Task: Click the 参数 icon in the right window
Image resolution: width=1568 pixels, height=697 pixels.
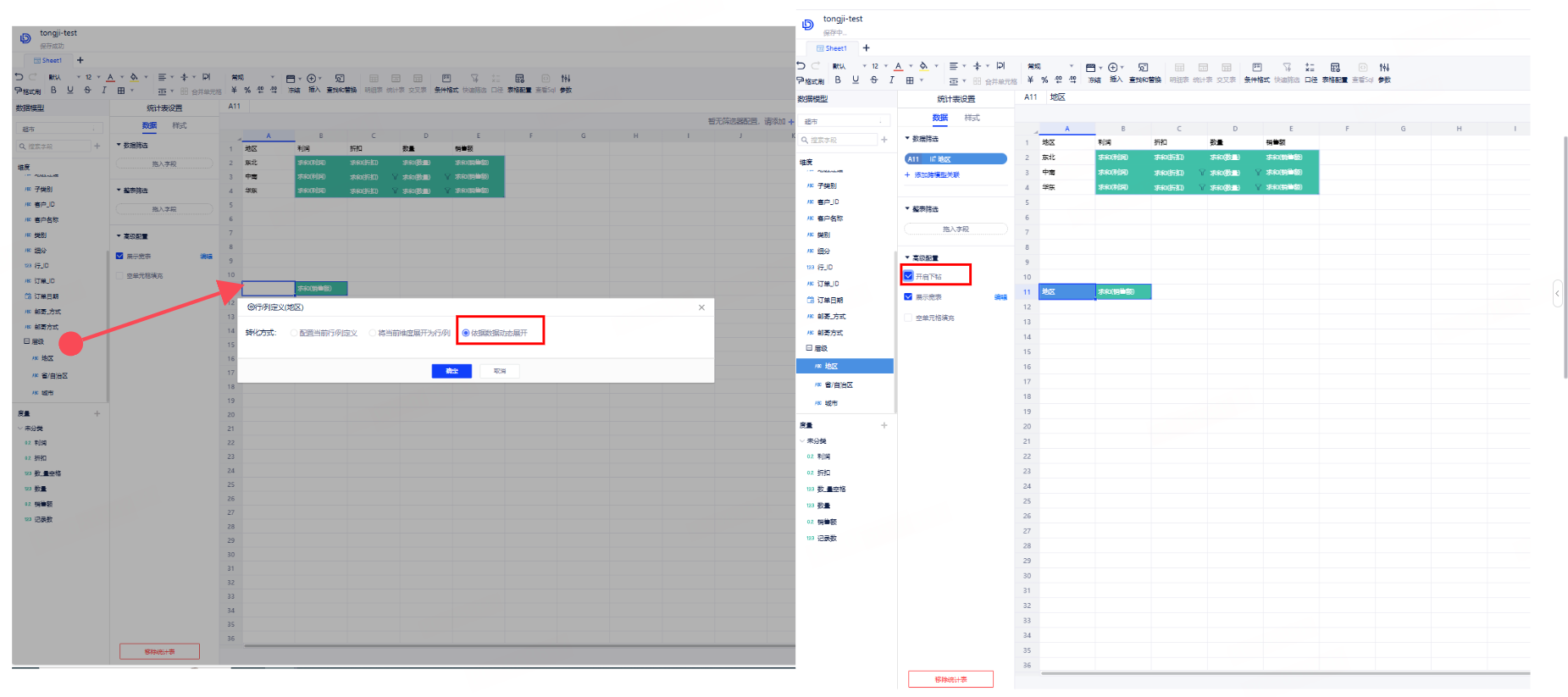Action: [1384, 71]
